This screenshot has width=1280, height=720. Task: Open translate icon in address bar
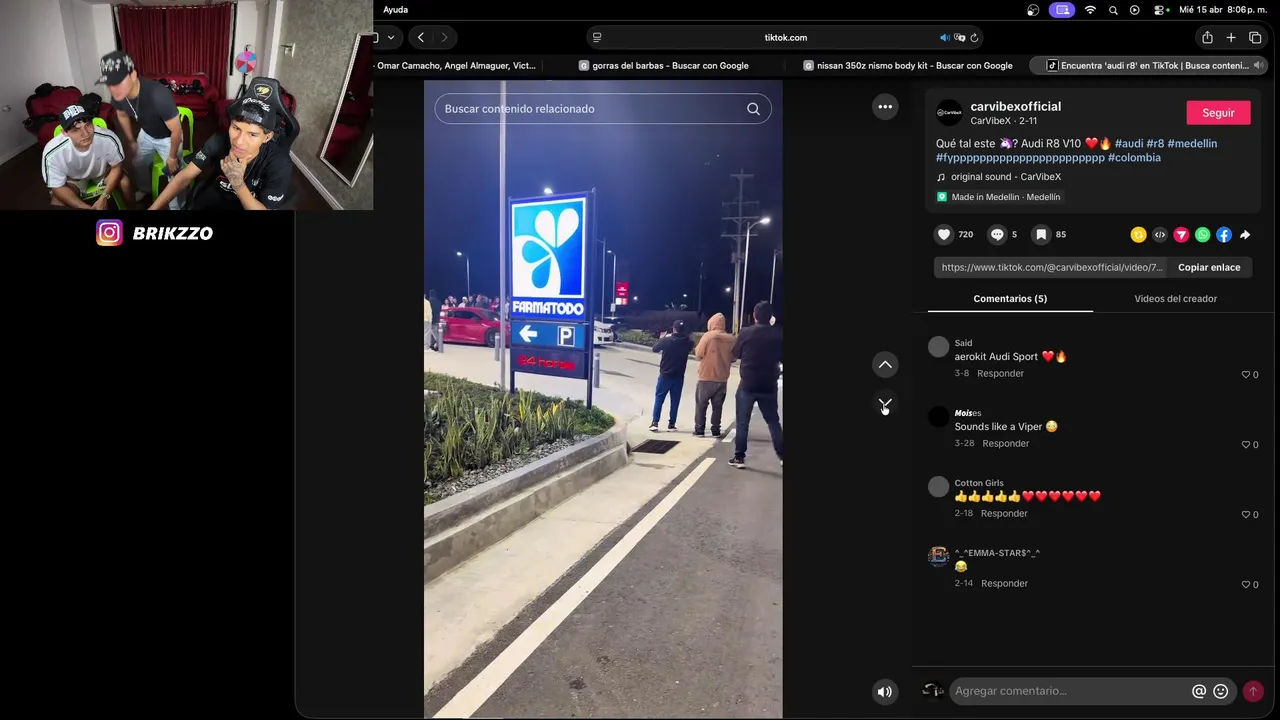coord(960,37)
